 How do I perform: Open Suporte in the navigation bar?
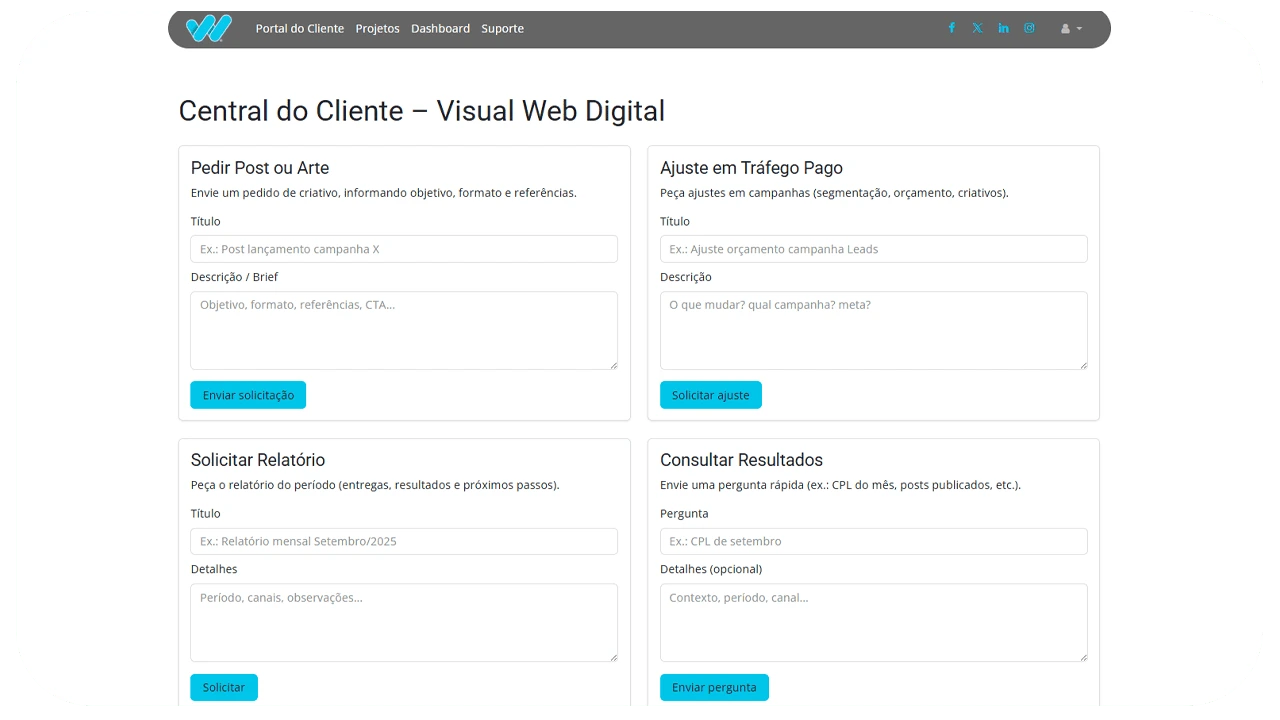[502, 29]
